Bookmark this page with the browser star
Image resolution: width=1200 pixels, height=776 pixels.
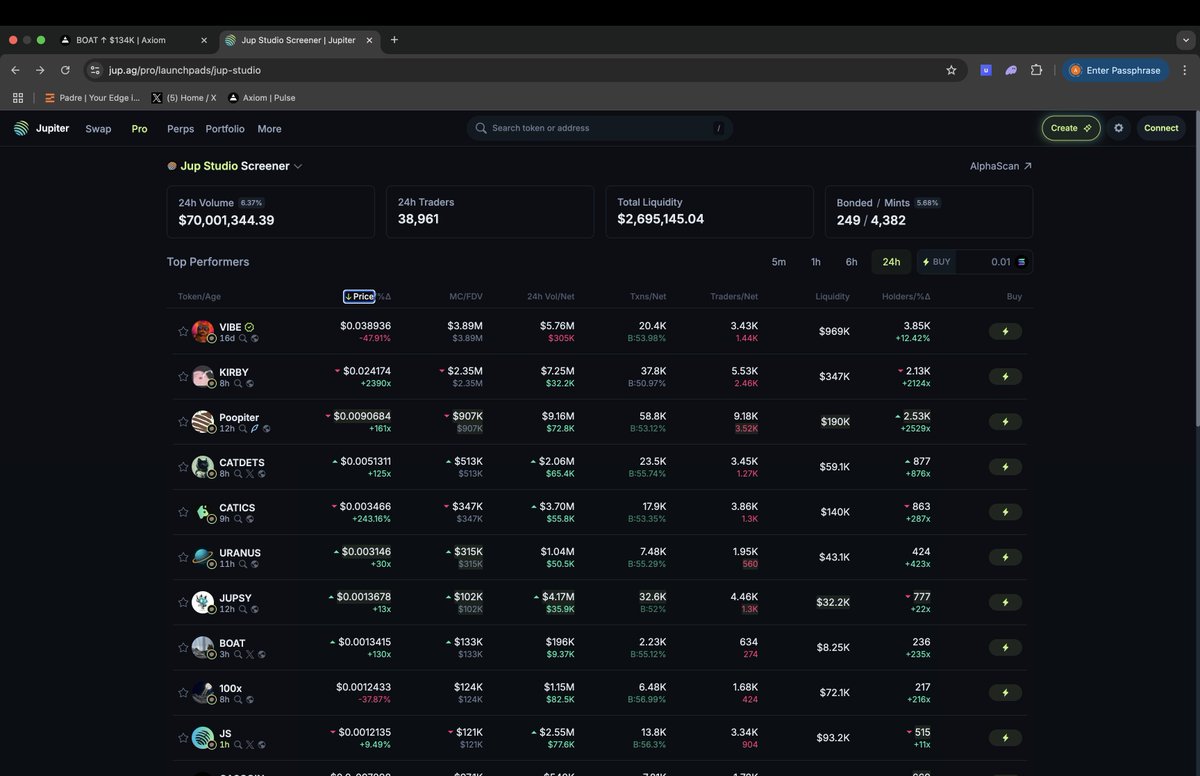tap(951, 70)
